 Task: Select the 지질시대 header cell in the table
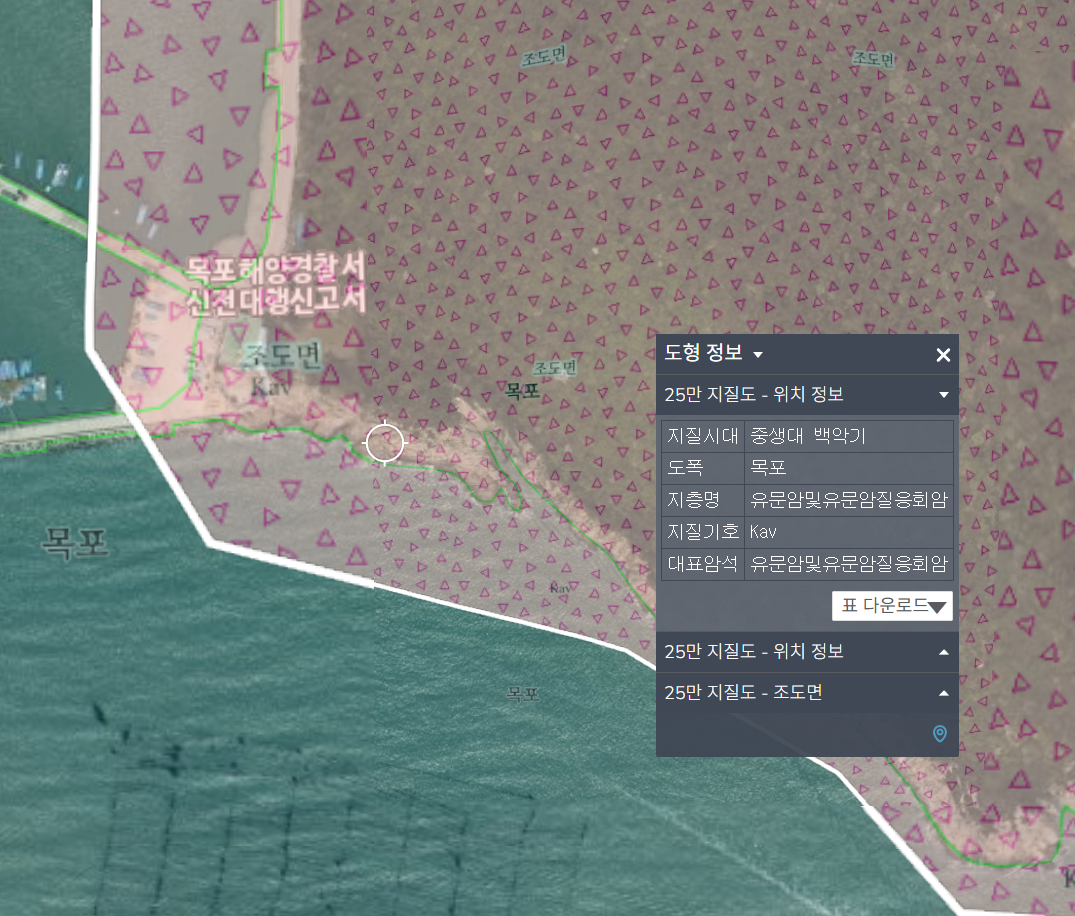(703, 436)
